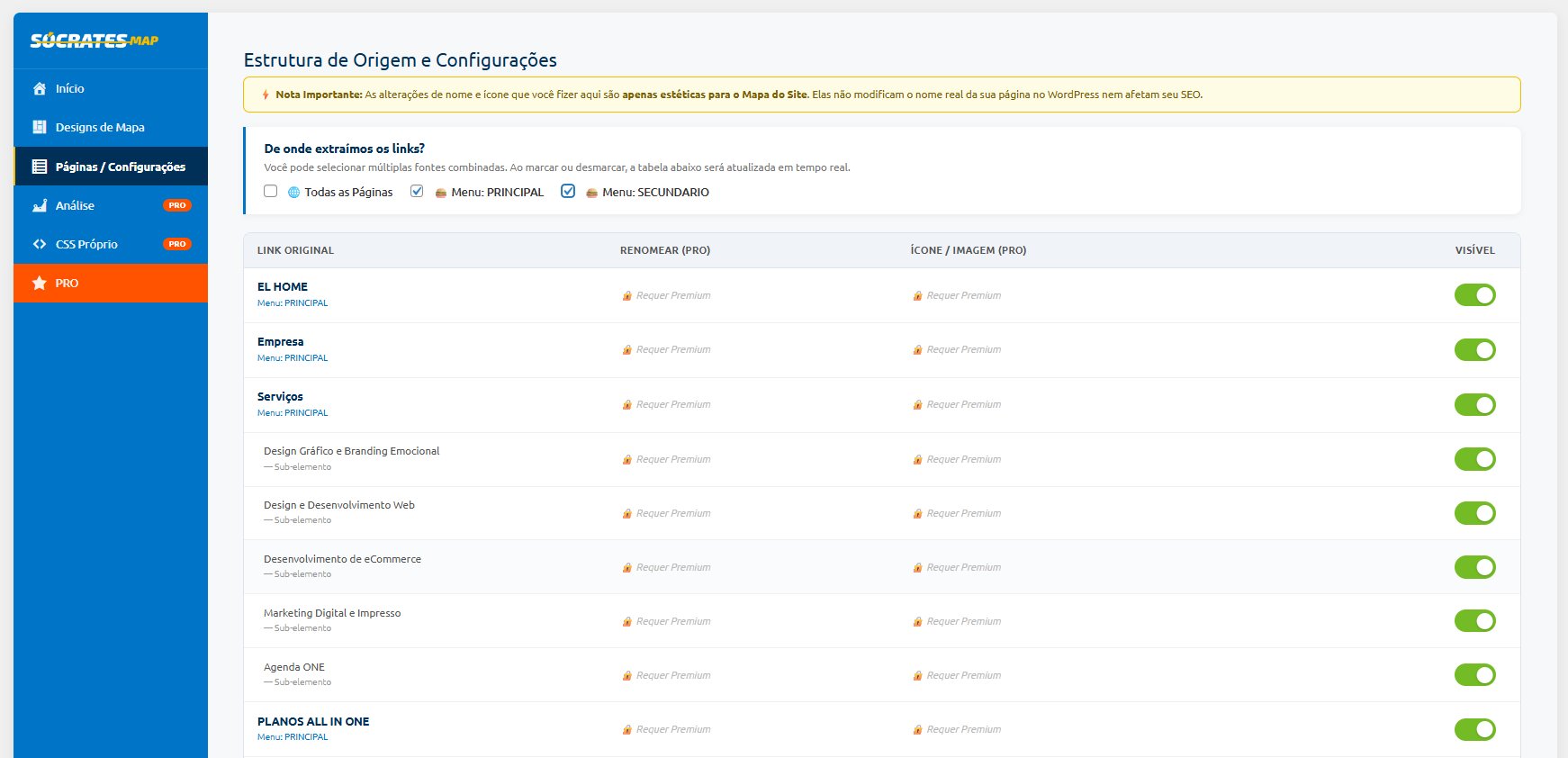The height and width of the screenshot is (758, 1568).
Task: Click the PRO star icon
Action: [40, 283]
